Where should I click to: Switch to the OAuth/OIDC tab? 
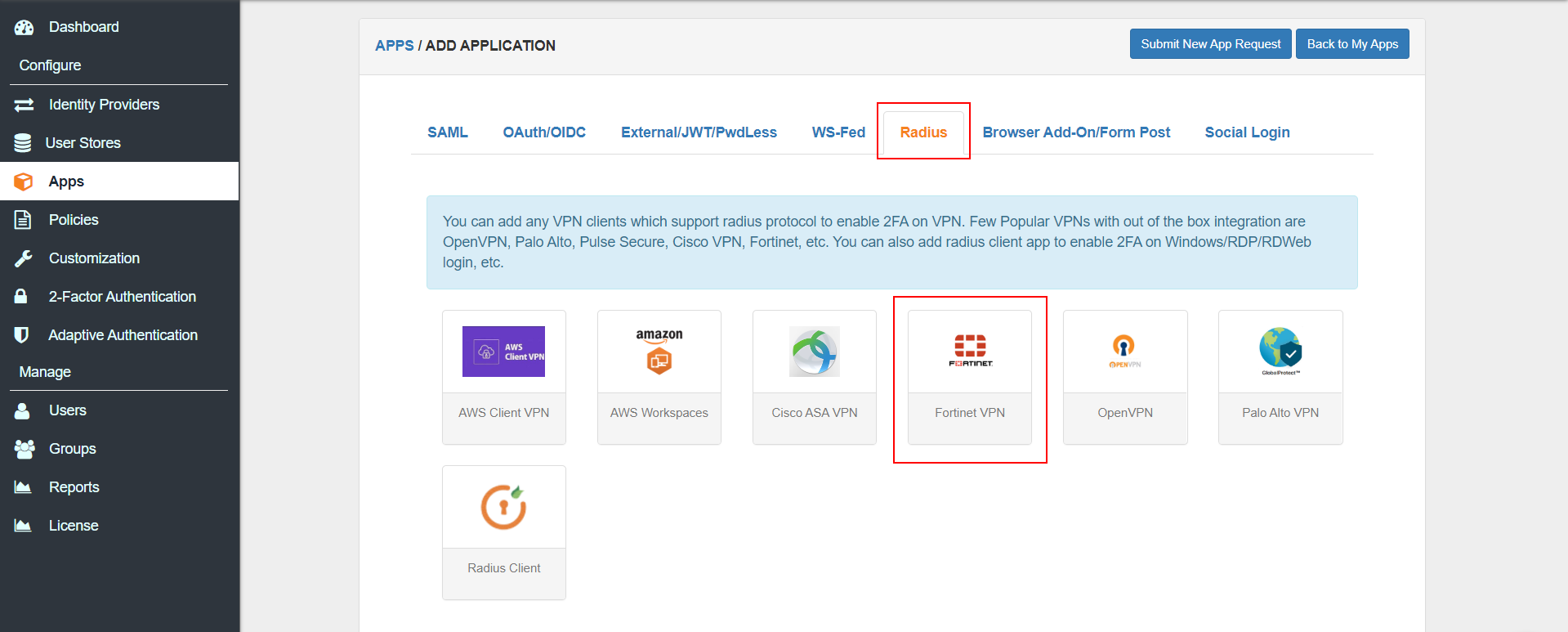[544, 132]
